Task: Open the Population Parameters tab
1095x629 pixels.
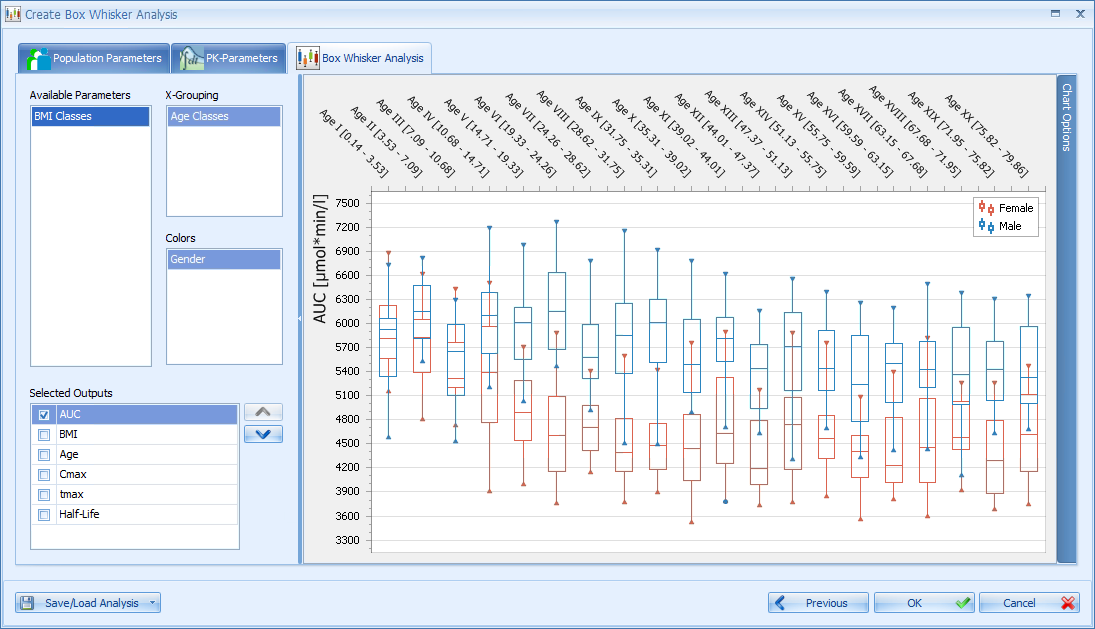Action: point(94,59)
